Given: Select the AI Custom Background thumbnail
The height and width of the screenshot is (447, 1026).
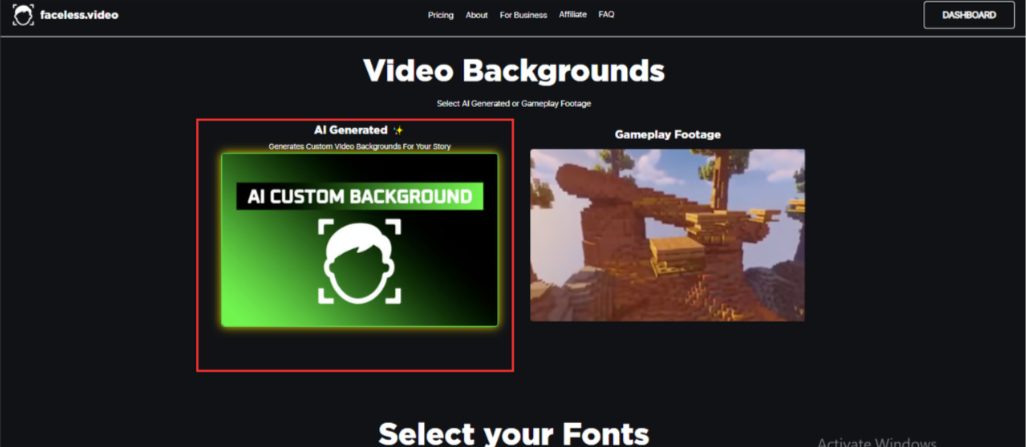Looking at the screenshot, I should point(359,240).
